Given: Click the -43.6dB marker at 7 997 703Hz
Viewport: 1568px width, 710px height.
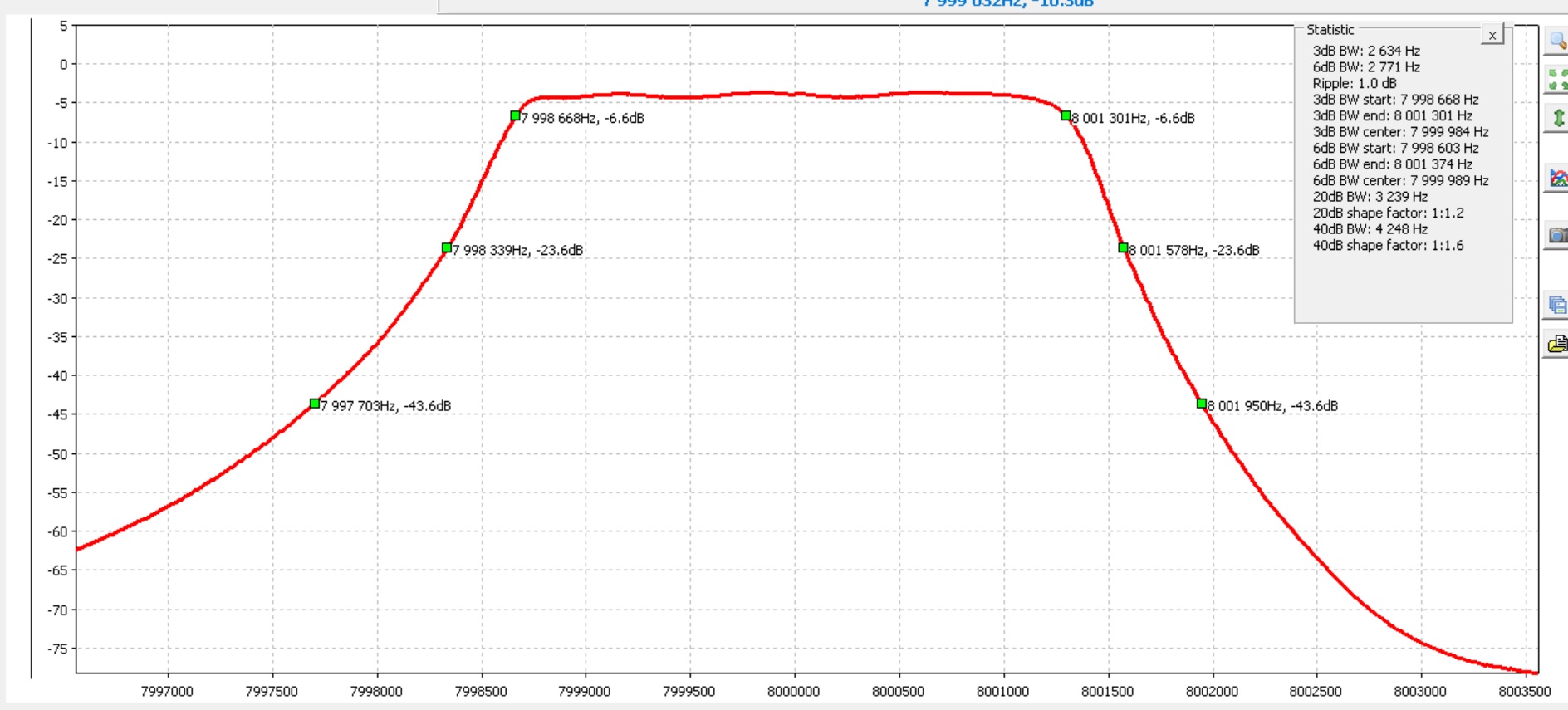Looking at the screenshot, I should (315, 404).
